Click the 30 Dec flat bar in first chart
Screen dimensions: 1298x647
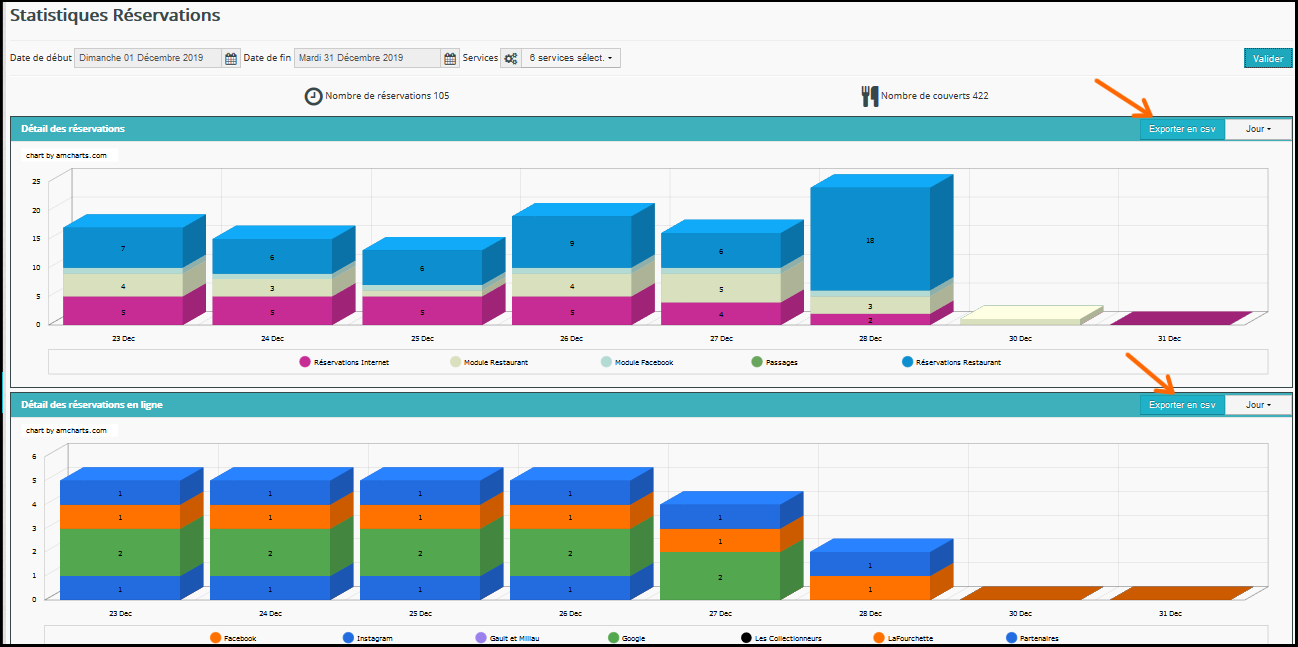pos(1030,316)
